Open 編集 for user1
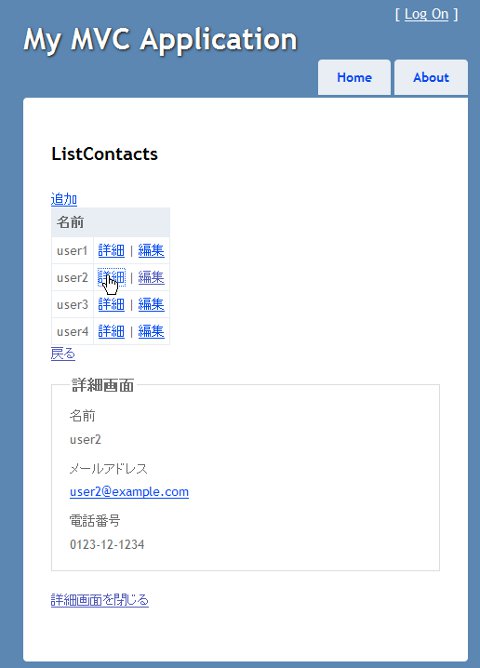 tap(151, 250)
